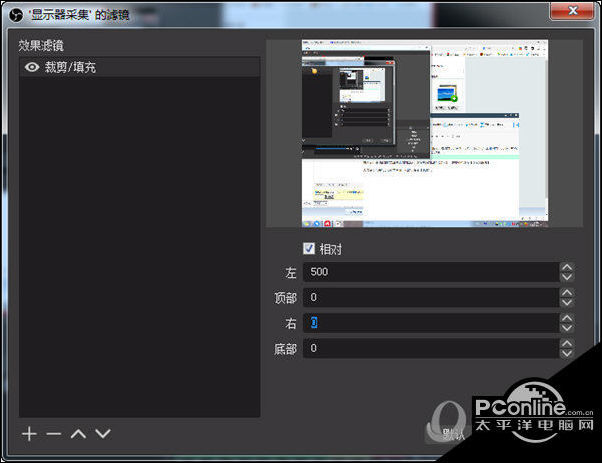
Task: Increase the 左 value with up arrow
Action: point(567,267)
